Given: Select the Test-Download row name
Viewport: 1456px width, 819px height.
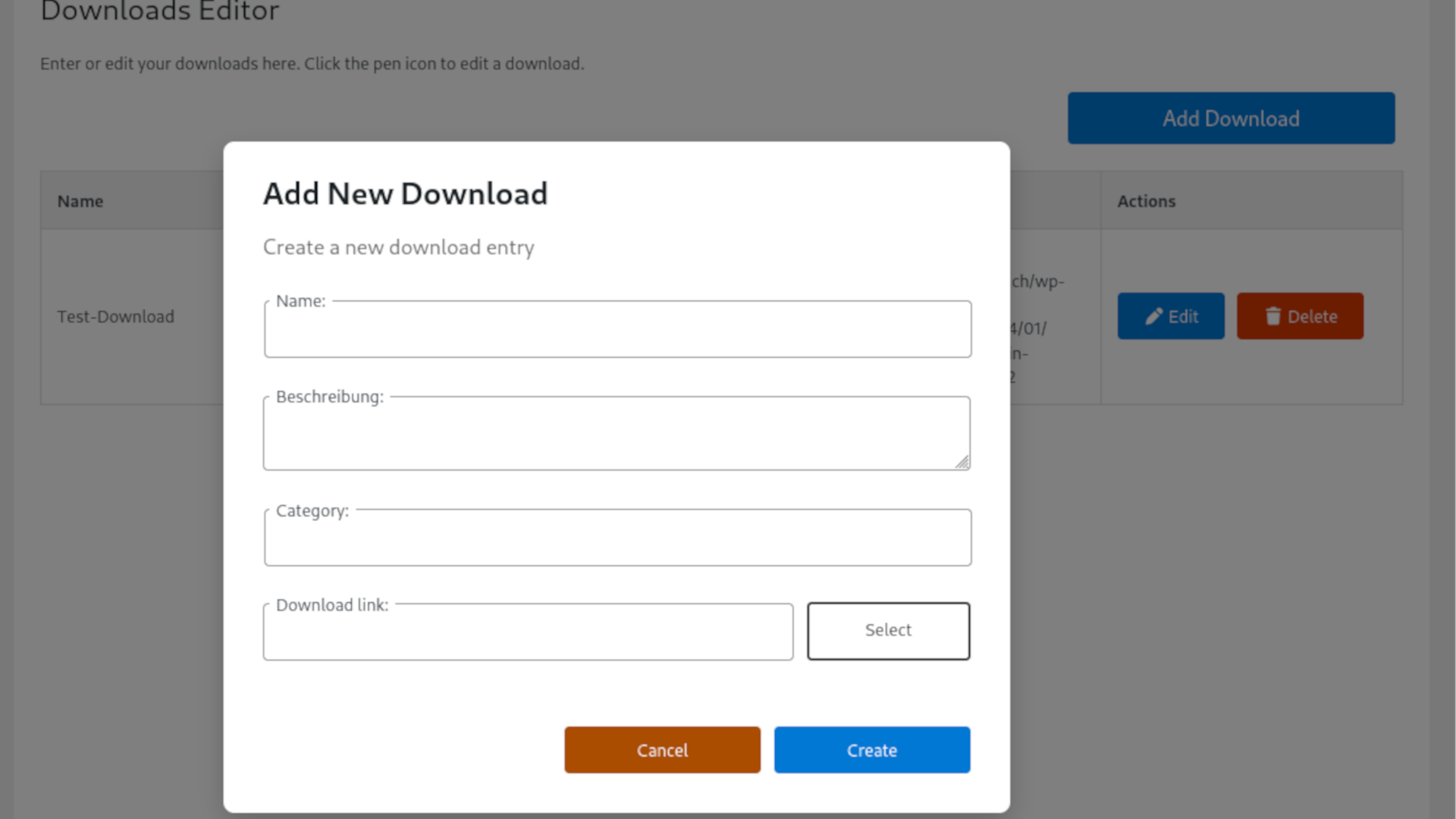Looking at the screenshot, I should click(x=115, y=316).
